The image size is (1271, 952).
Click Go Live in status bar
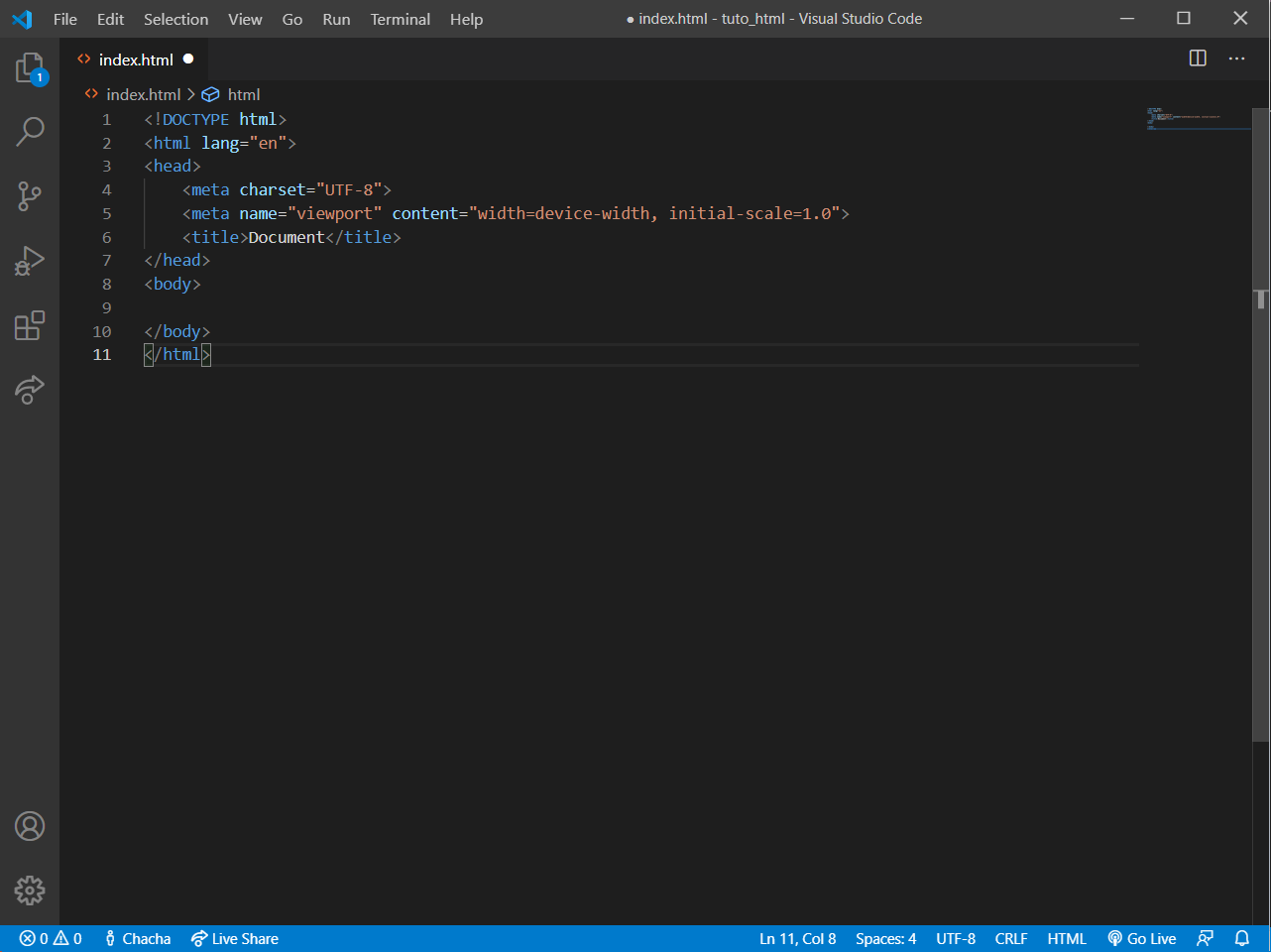point(1142,938)
